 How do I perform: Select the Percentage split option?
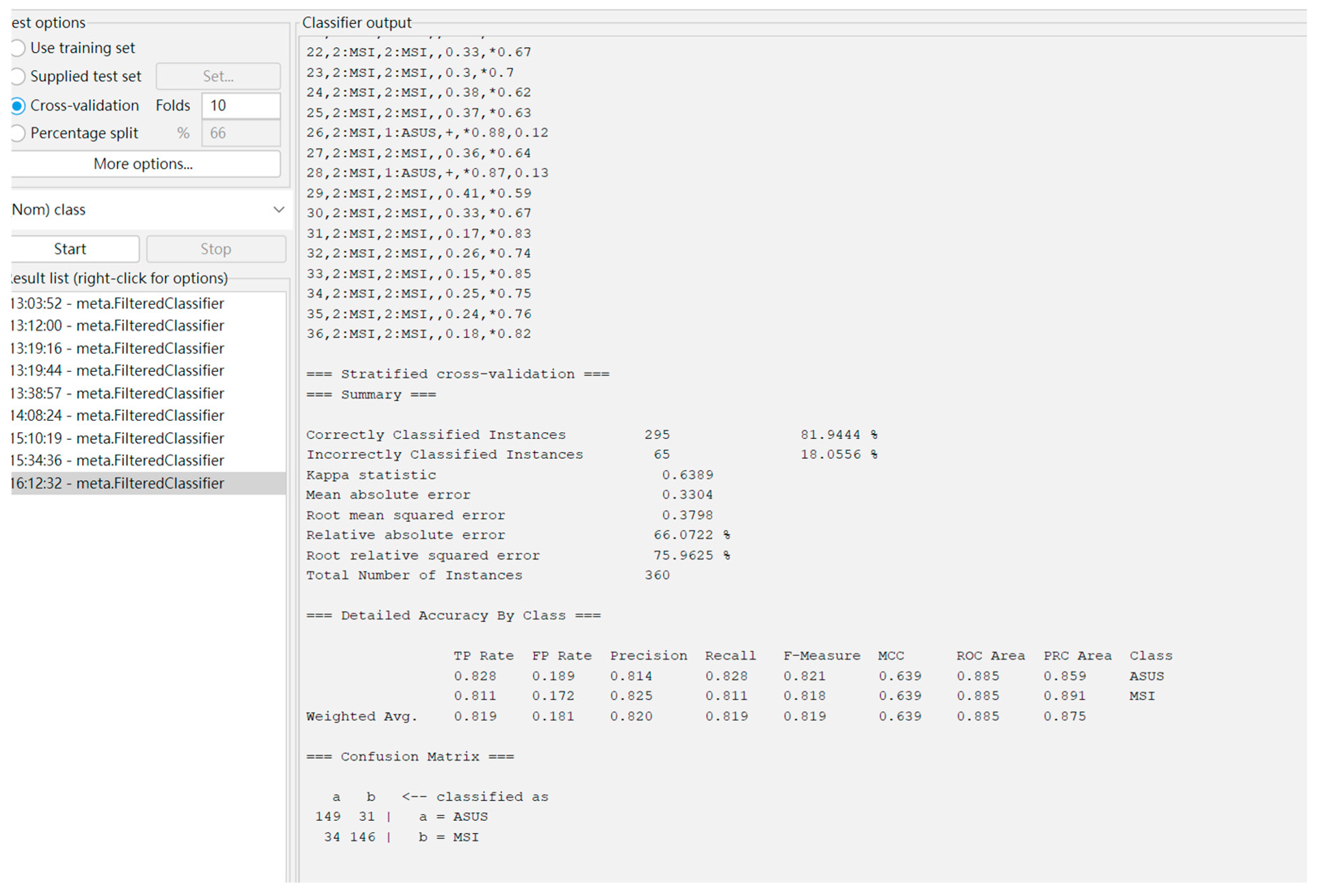click(18, 134)
